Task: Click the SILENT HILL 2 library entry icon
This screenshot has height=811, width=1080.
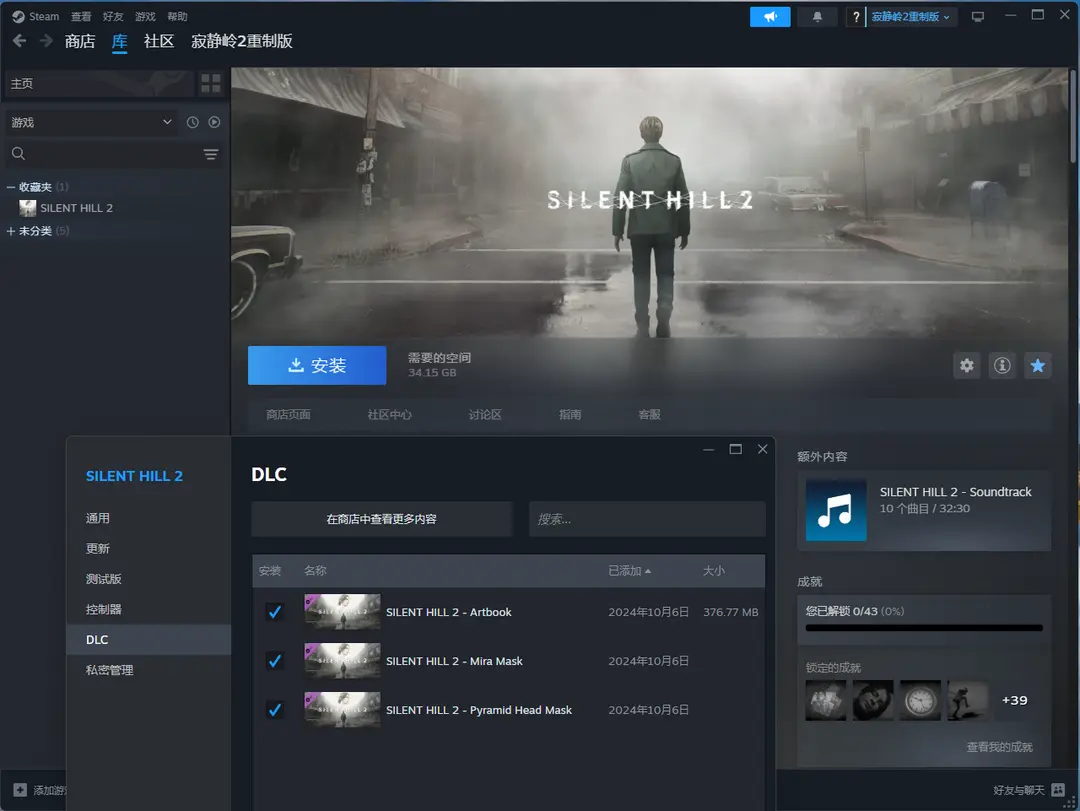Action: [x=28, y=208]
